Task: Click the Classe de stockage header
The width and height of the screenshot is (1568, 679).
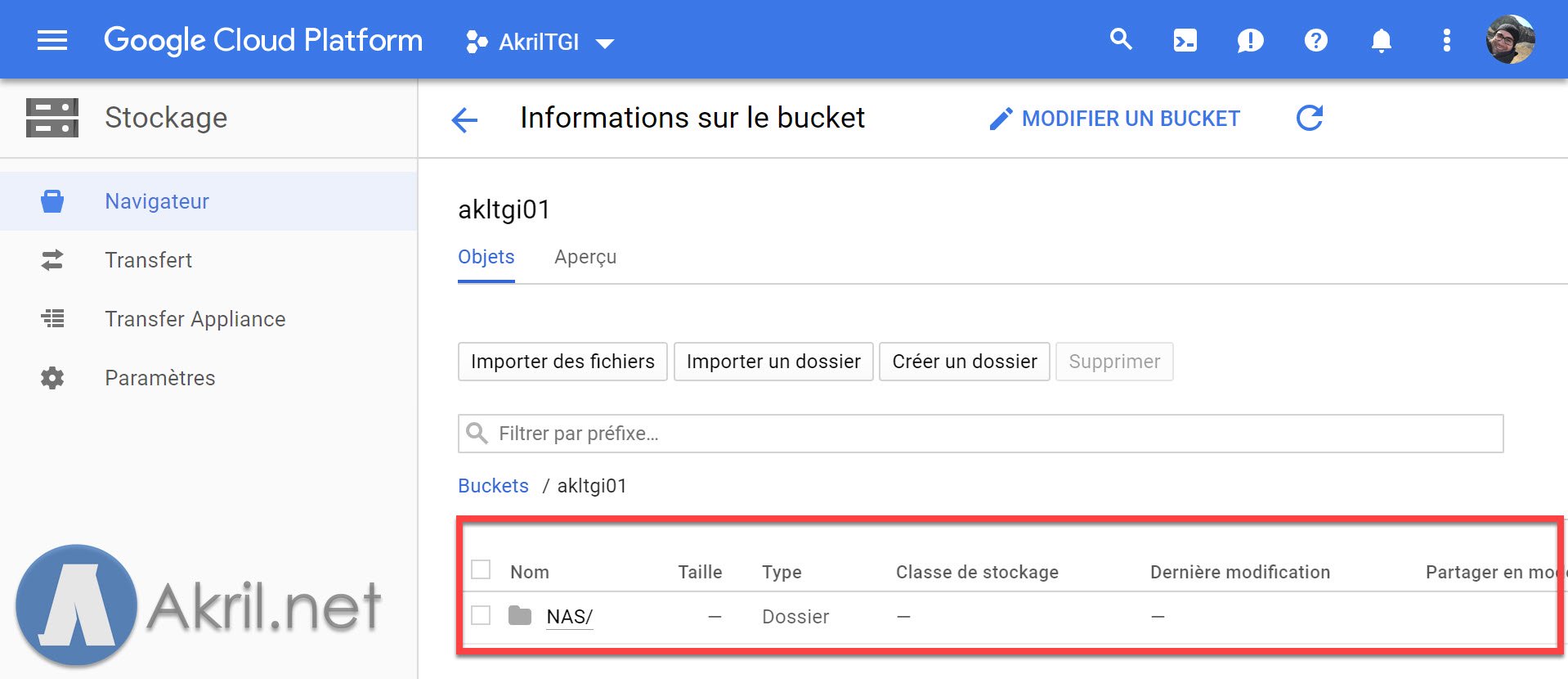Action: coord(977,573)
